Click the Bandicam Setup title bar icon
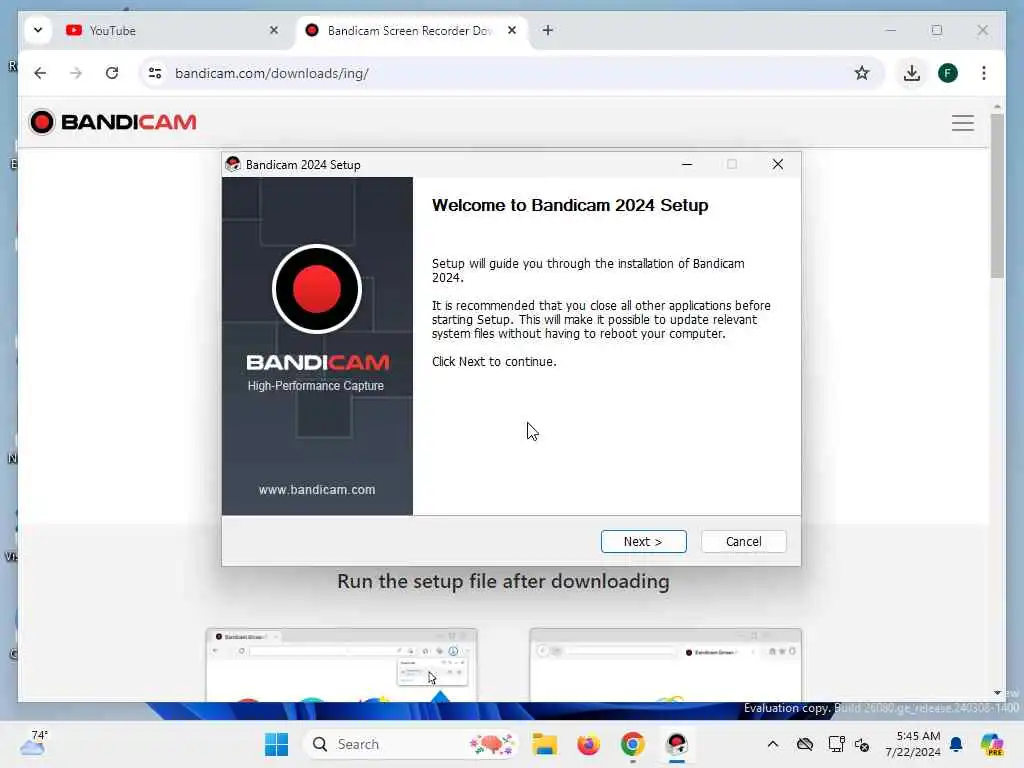 232,165
